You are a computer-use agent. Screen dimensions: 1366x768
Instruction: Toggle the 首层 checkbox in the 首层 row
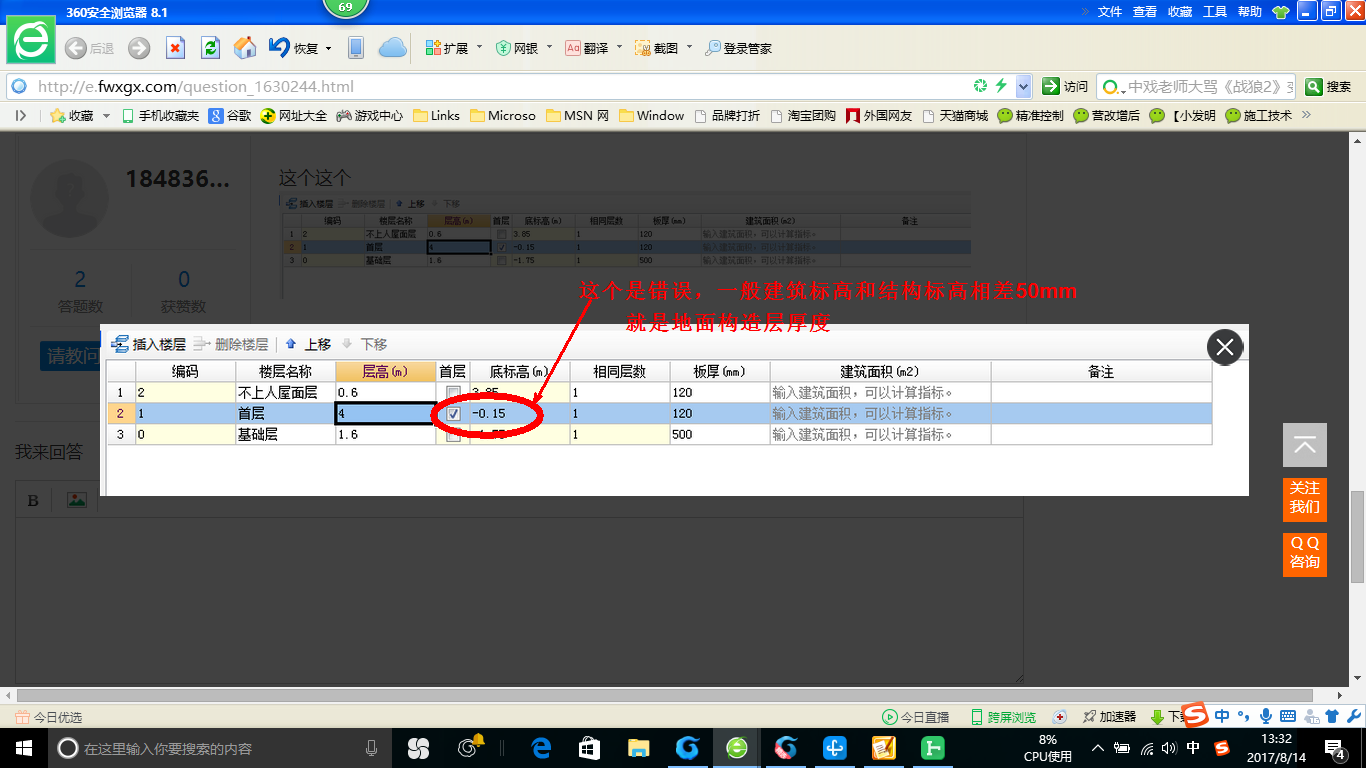pos(454,414)
